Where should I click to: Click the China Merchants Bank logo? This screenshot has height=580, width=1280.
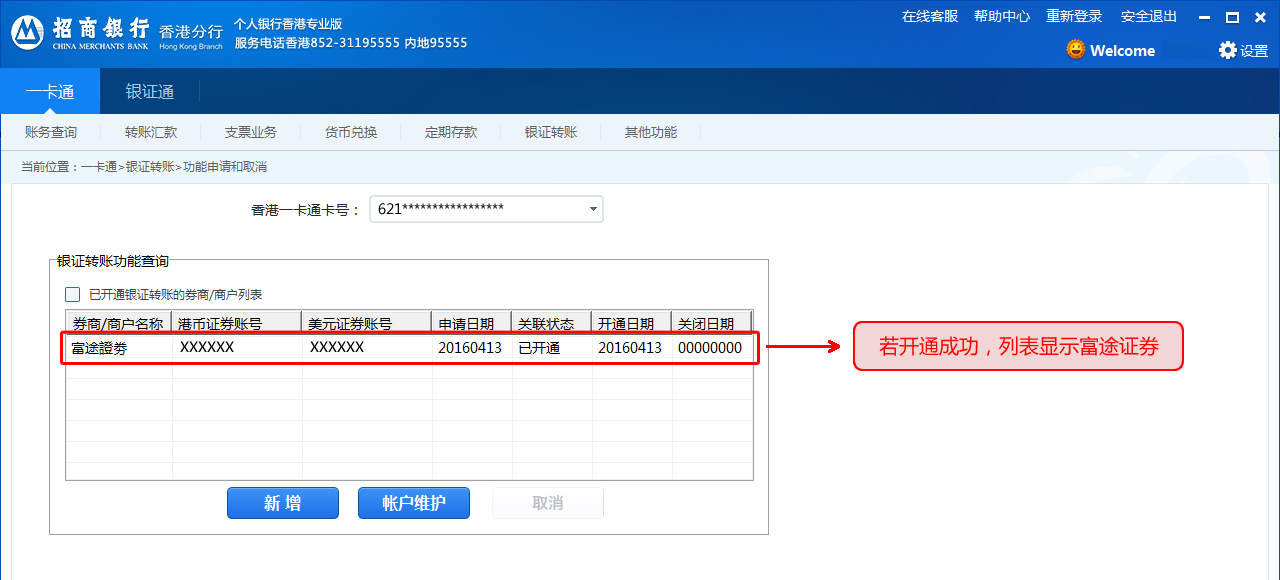(x=28, y=32)
